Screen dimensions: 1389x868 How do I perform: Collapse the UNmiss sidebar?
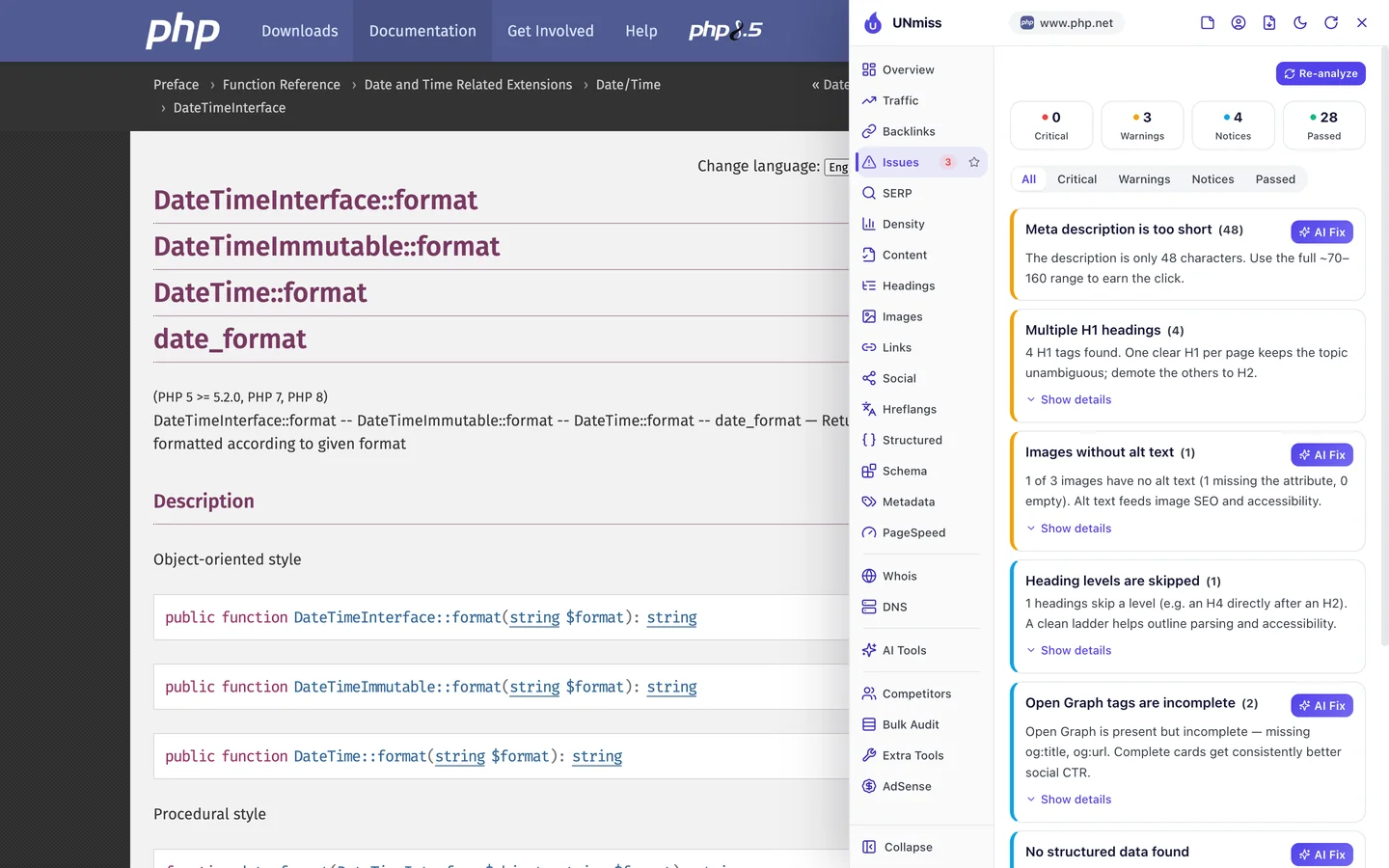[x=897, y=847]
